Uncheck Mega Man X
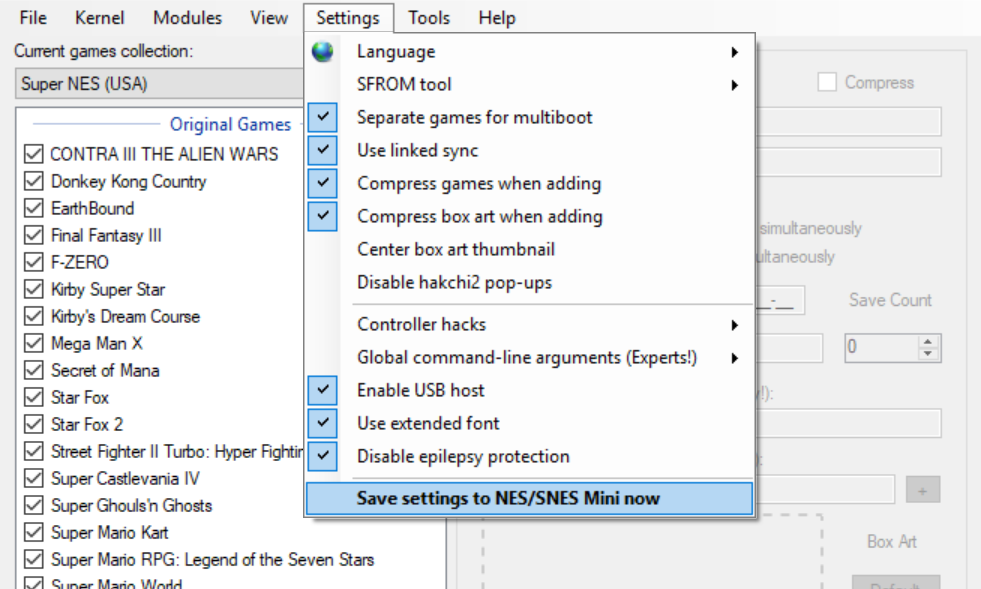981x589 pixels. 34,343
